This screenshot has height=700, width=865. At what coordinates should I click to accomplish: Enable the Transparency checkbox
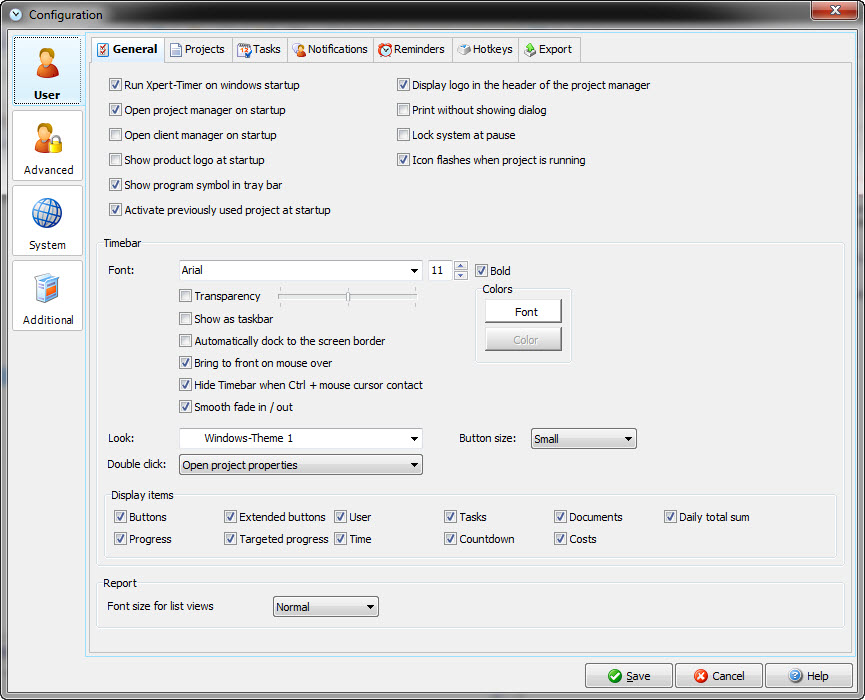pyautogui.click(x=185, y=296)
